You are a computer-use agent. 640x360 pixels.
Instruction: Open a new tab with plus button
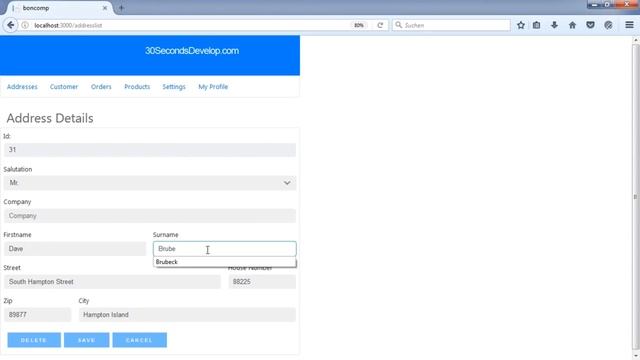[x=121, y=8]
